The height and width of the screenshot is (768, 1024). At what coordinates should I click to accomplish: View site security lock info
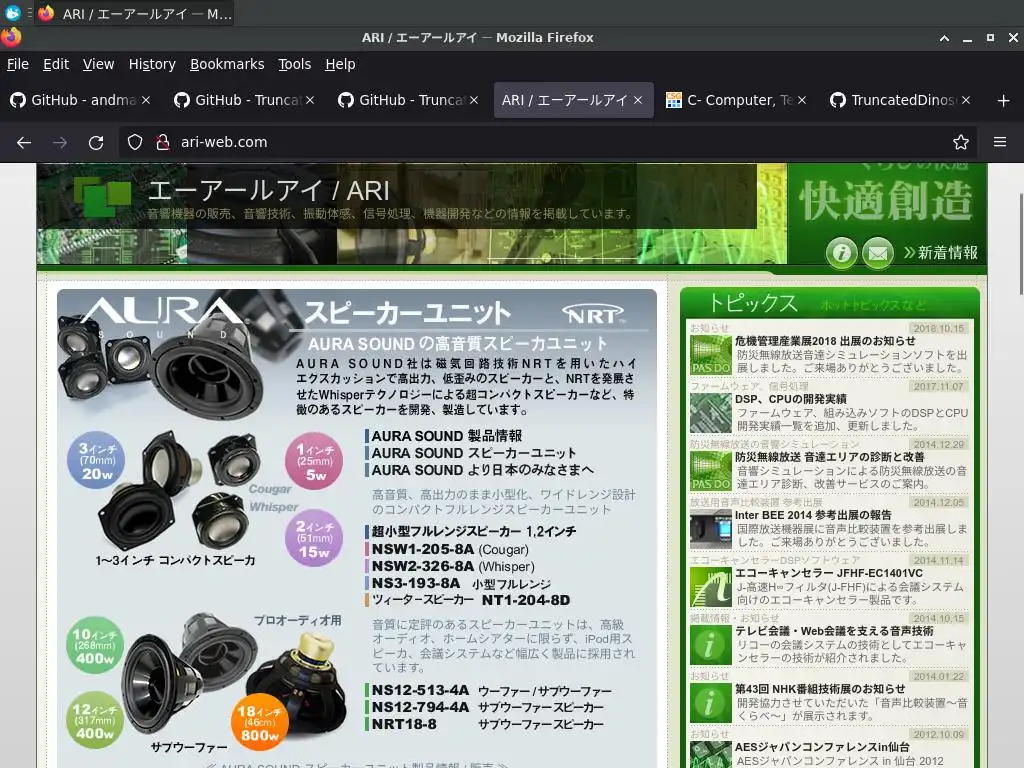[163, 142]
